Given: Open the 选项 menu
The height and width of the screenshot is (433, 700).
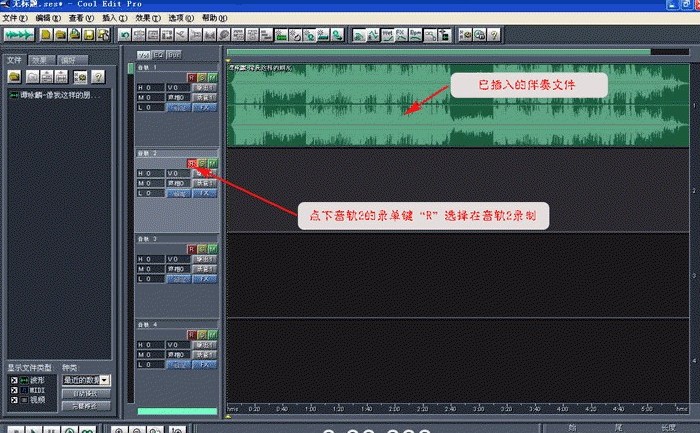Looking at the screenshot, I should (x=181, y=18).
